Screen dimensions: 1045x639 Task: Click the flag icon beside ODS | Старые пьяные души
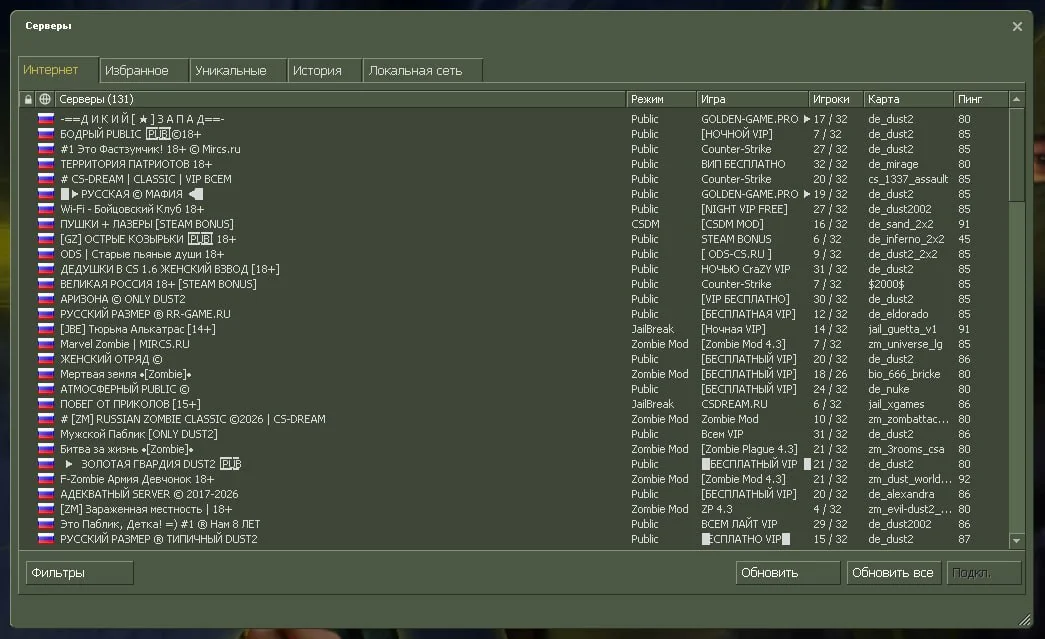46,254
